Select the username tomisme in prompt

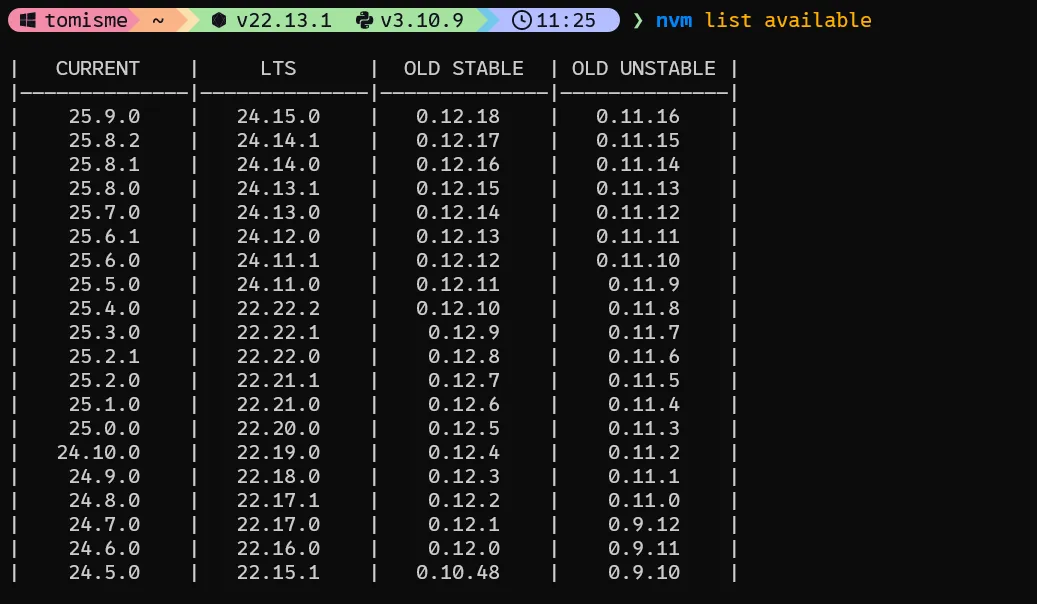point(86,21)
